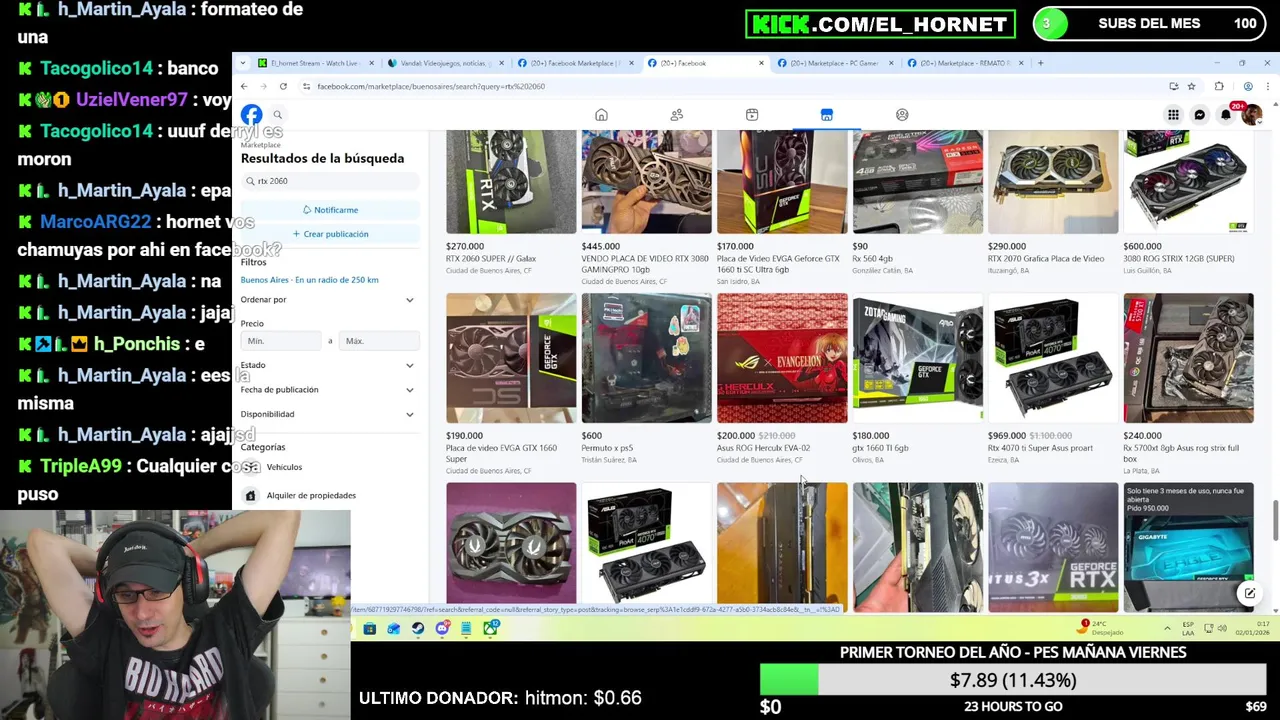Open the notifications bell icon

pyautogui.click(x=1225, y=115)
